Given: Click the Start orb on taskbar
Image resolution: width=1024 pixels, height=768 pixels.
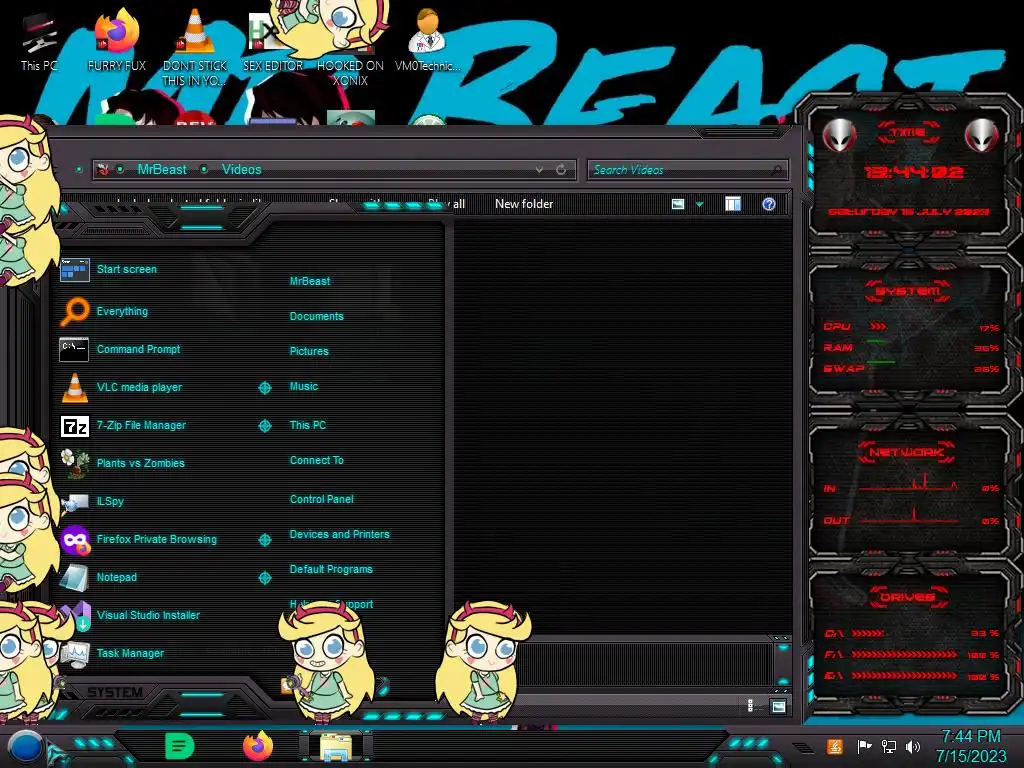Looking at the screenshot, I should coord(25,746).
